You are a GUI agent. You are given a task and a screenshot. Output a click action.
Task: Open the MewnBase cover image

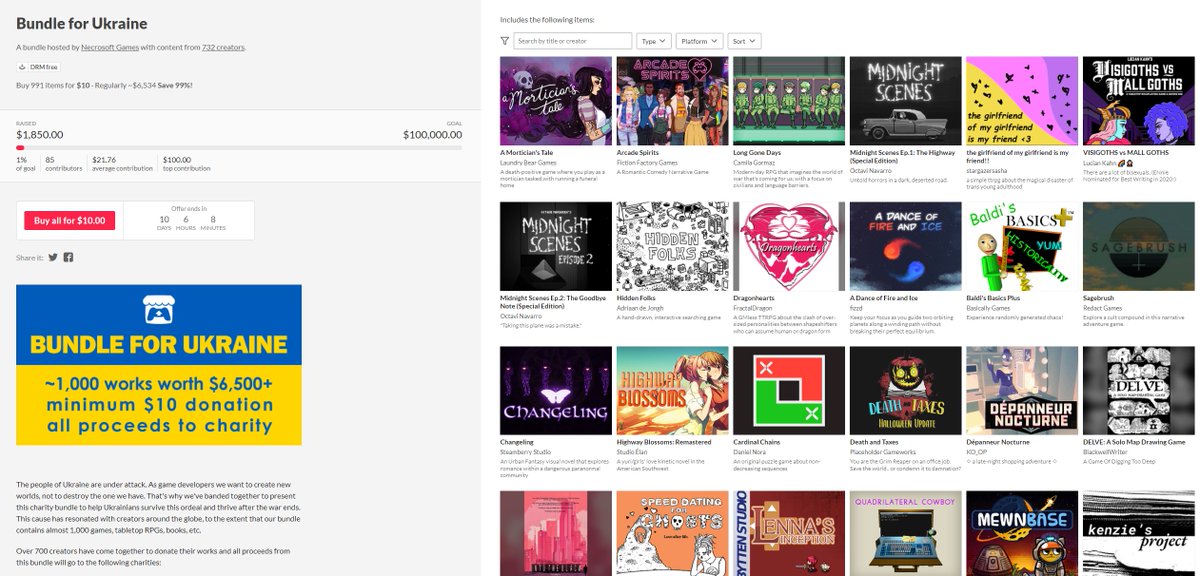tap(1022, 533)
